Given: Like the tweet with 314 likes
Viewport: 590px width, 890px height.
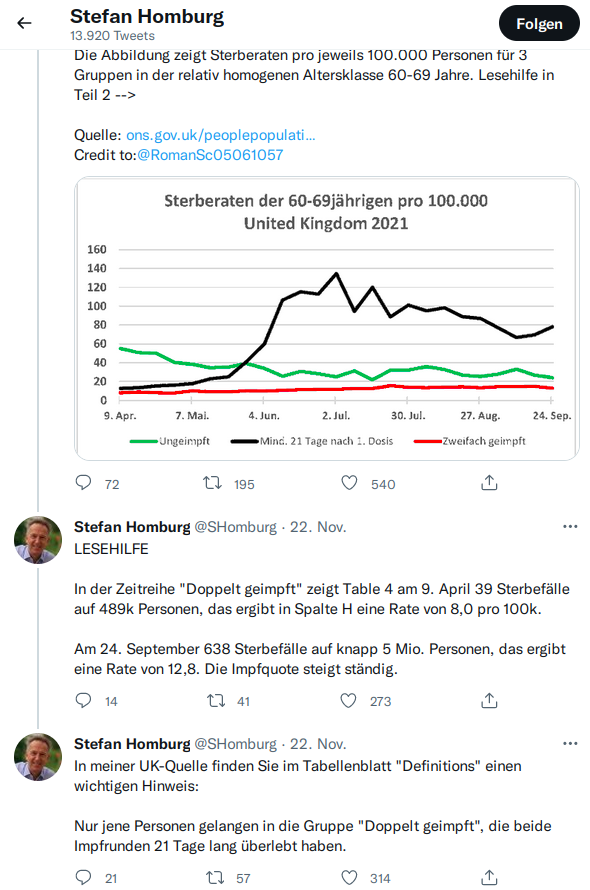Looking at the screenshot, I should [x=348, y=878].
